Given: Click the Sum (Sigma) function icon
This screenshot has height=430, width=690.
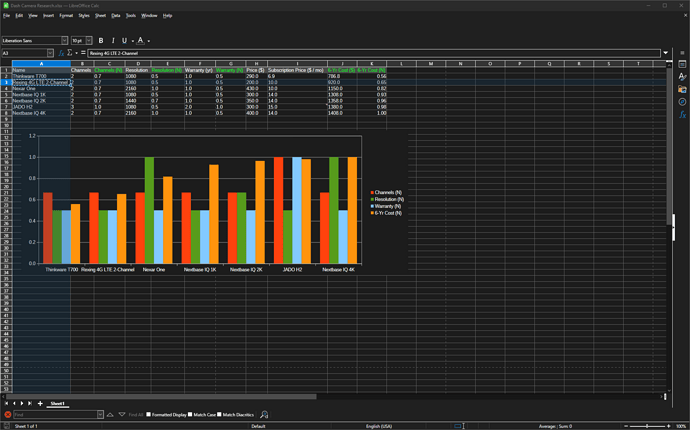Looking at the screenshot, I should click(70, 53).
